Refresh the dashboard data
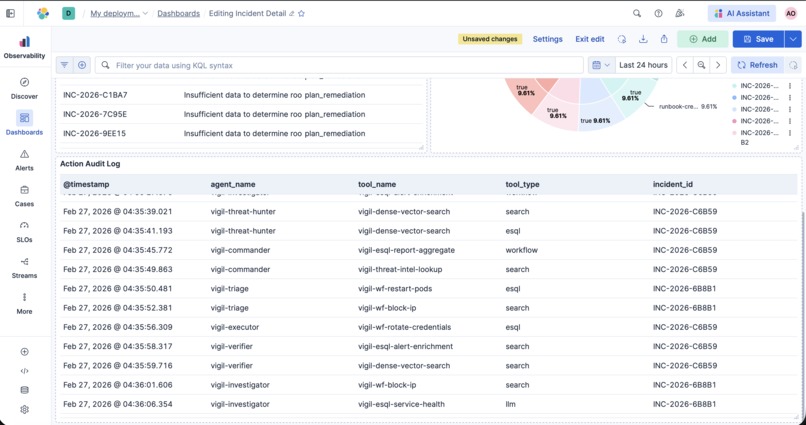806x425 pixels. coord(757,65)
